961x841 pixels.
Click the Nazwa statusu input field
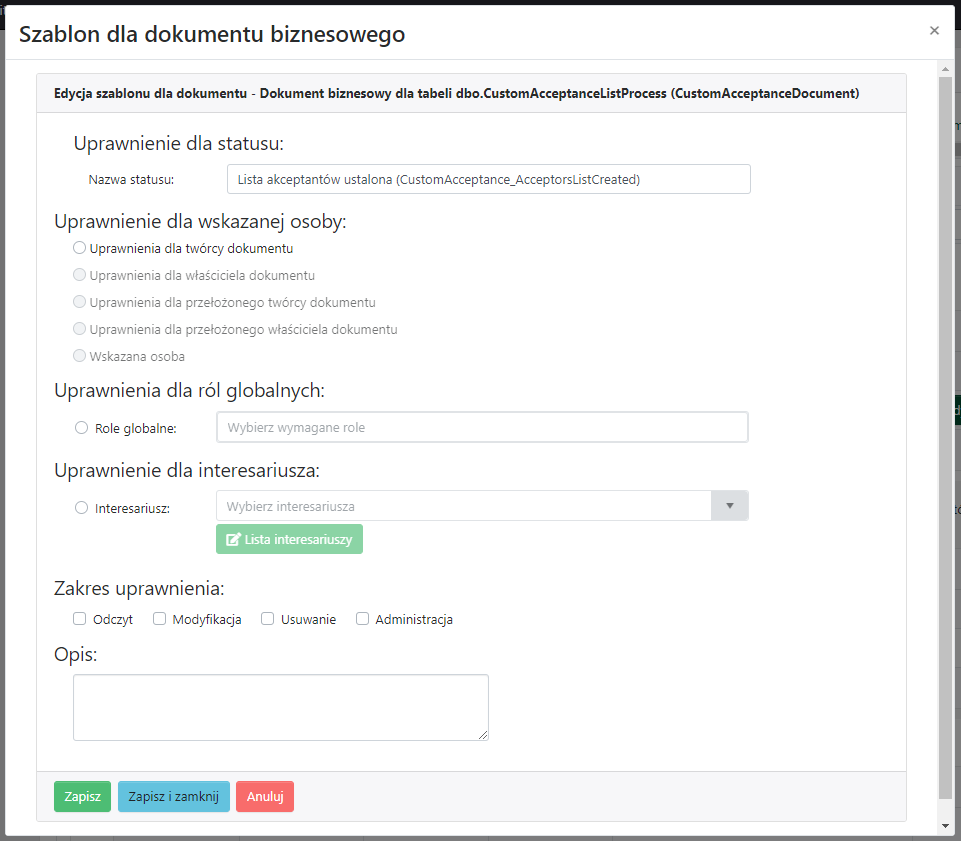point(488,179)
